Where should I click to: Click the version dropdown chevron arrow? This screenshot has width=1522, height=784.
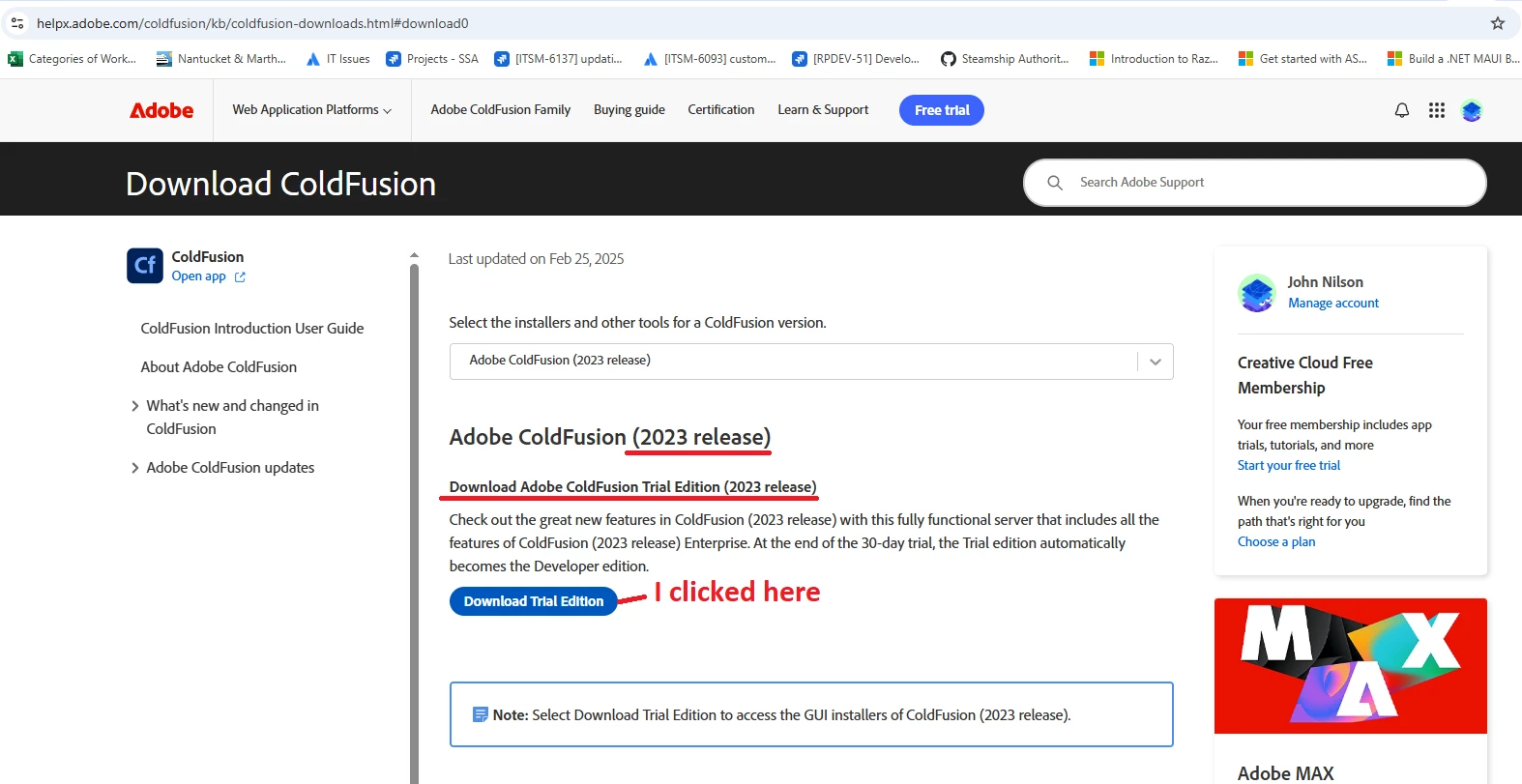[x=1156, y=362]
